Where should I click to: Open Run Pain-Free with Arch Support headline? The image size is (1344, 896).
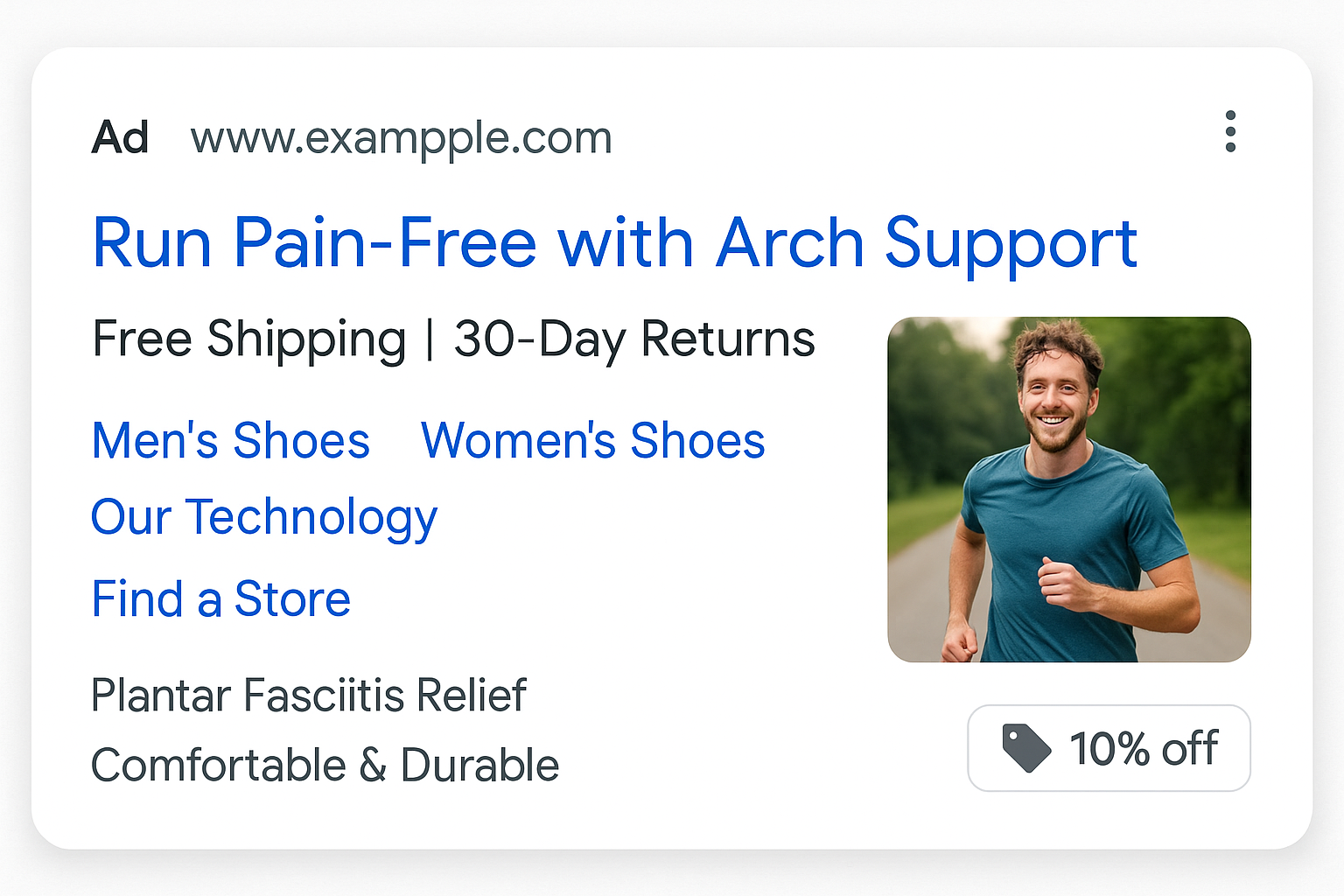(x=614, y=244)
